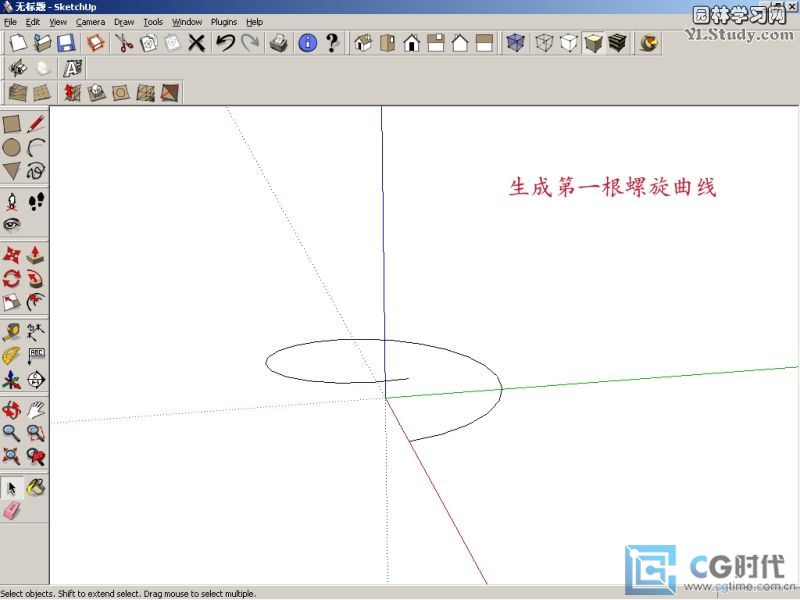Select the Push/Pull tool

pos(36,255)
